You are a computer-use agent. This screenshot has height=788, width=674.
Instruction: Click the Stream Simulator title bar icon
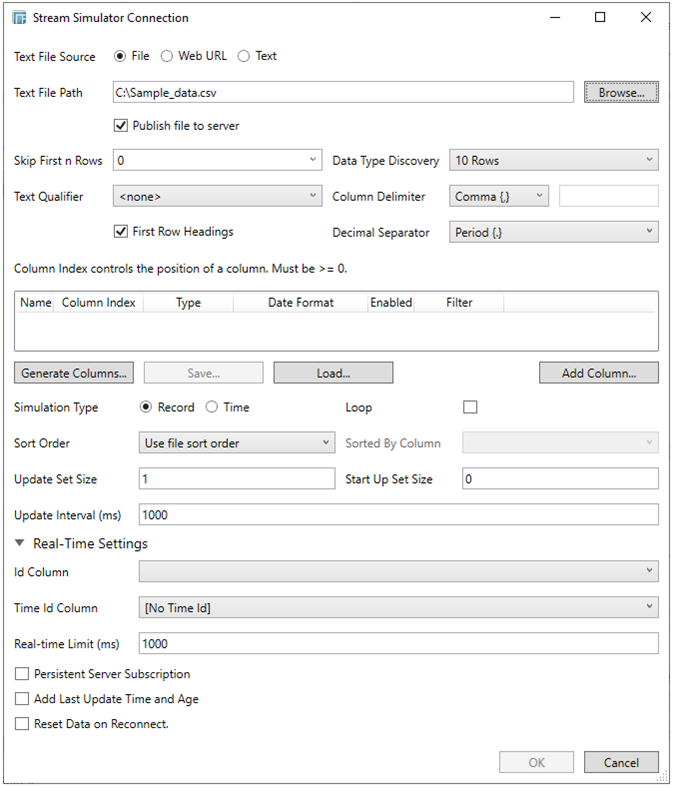20,18
